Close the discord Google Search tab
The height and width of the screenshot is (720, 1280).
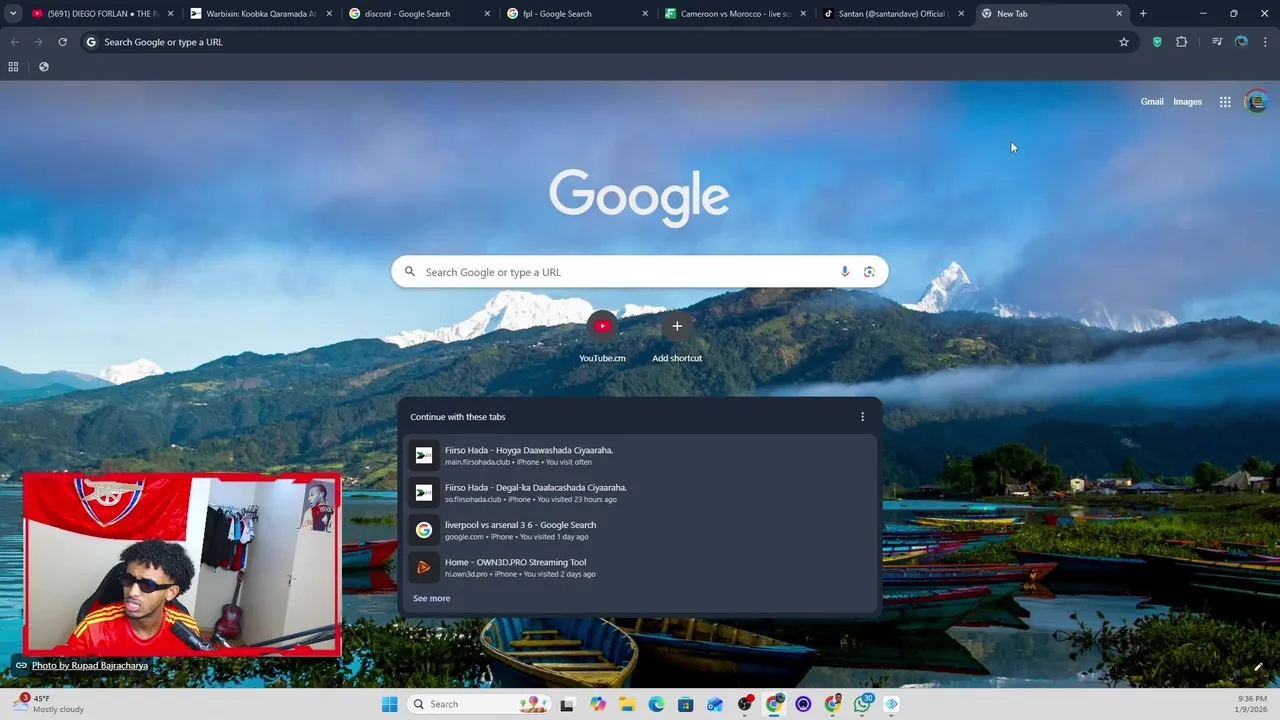coord(487,14)
